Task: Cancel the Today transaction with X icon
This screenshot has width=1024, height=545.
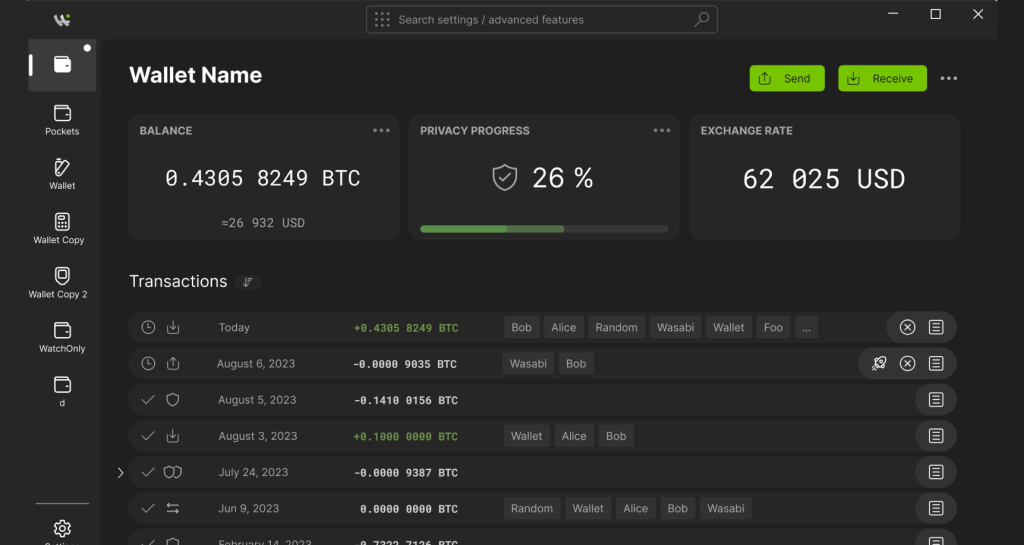Action: point(907,328)
